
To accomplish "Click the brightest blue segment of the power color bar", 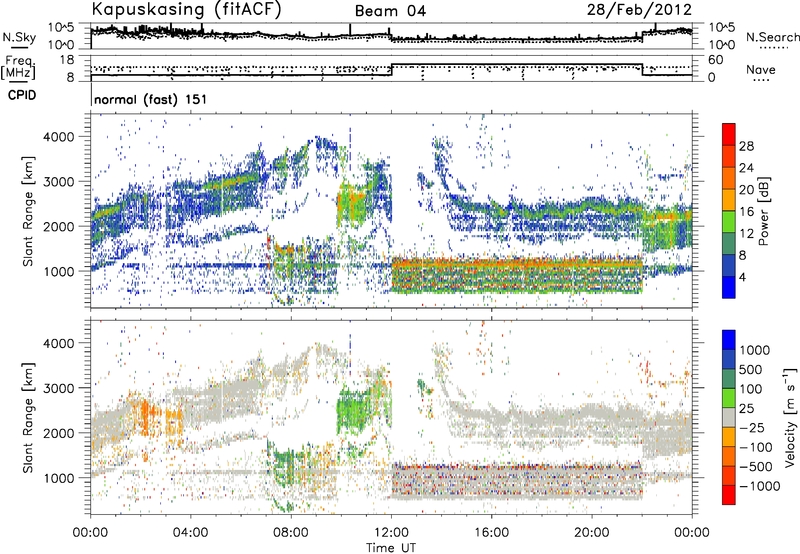I will [x=729, y=288].
